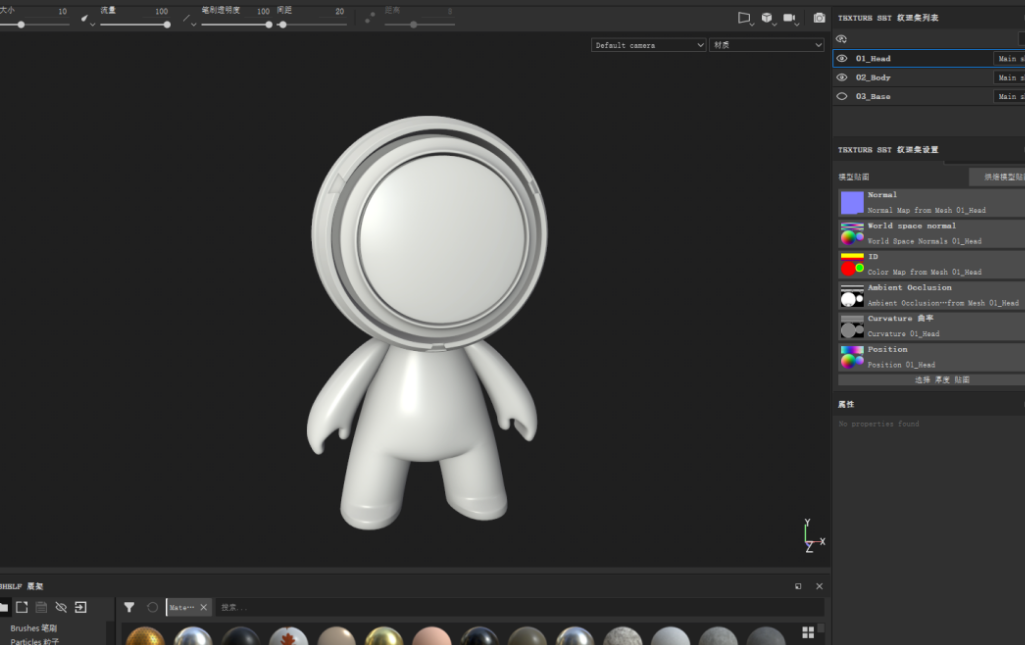Click the video camera icon in top toolbar
Viewport: 1025px width, 645px height.
(x=790, y=18)
